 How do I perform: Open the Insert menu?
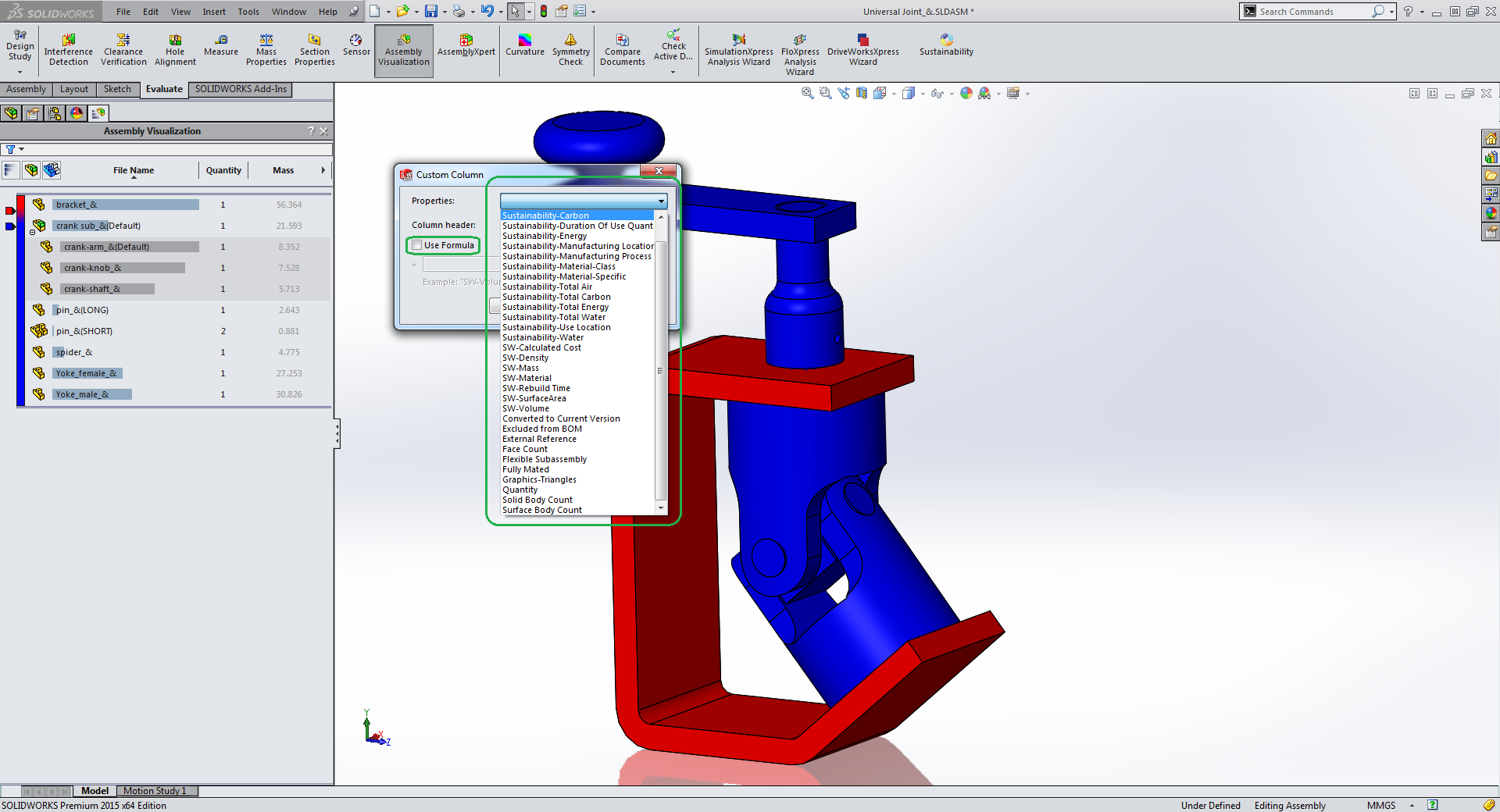213,12
